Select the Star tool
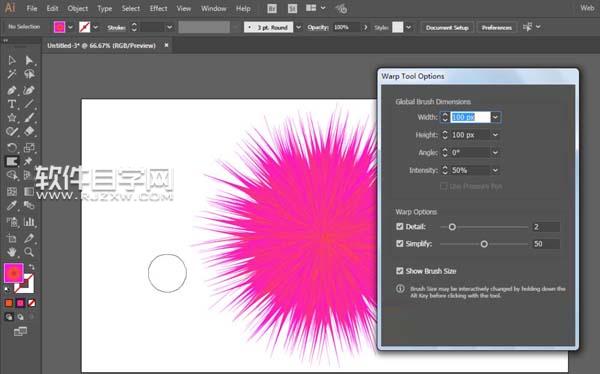600x374 pixels. 12,118
